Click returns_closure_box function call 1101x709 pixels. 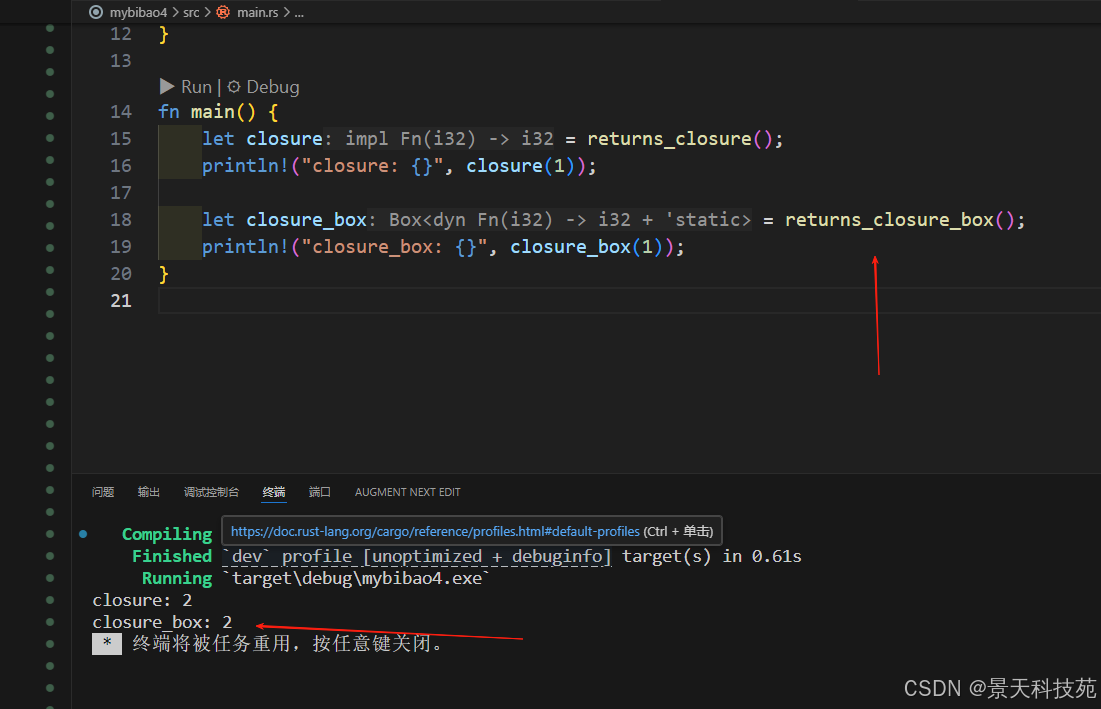[889, 220]
